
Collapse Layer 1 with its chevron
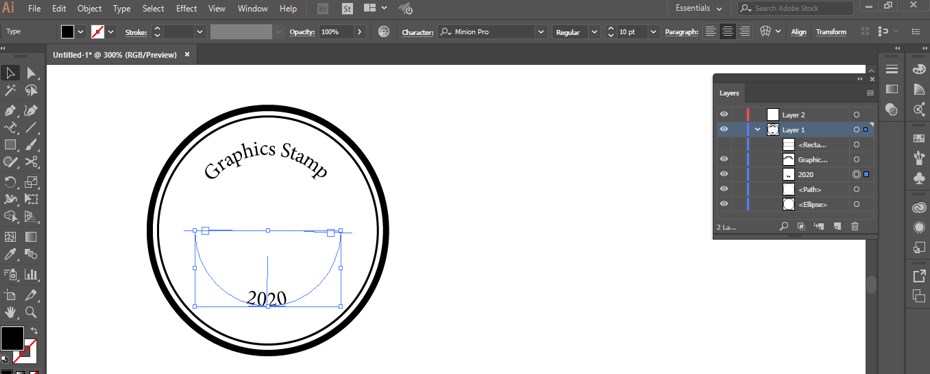tap(757, 129)
